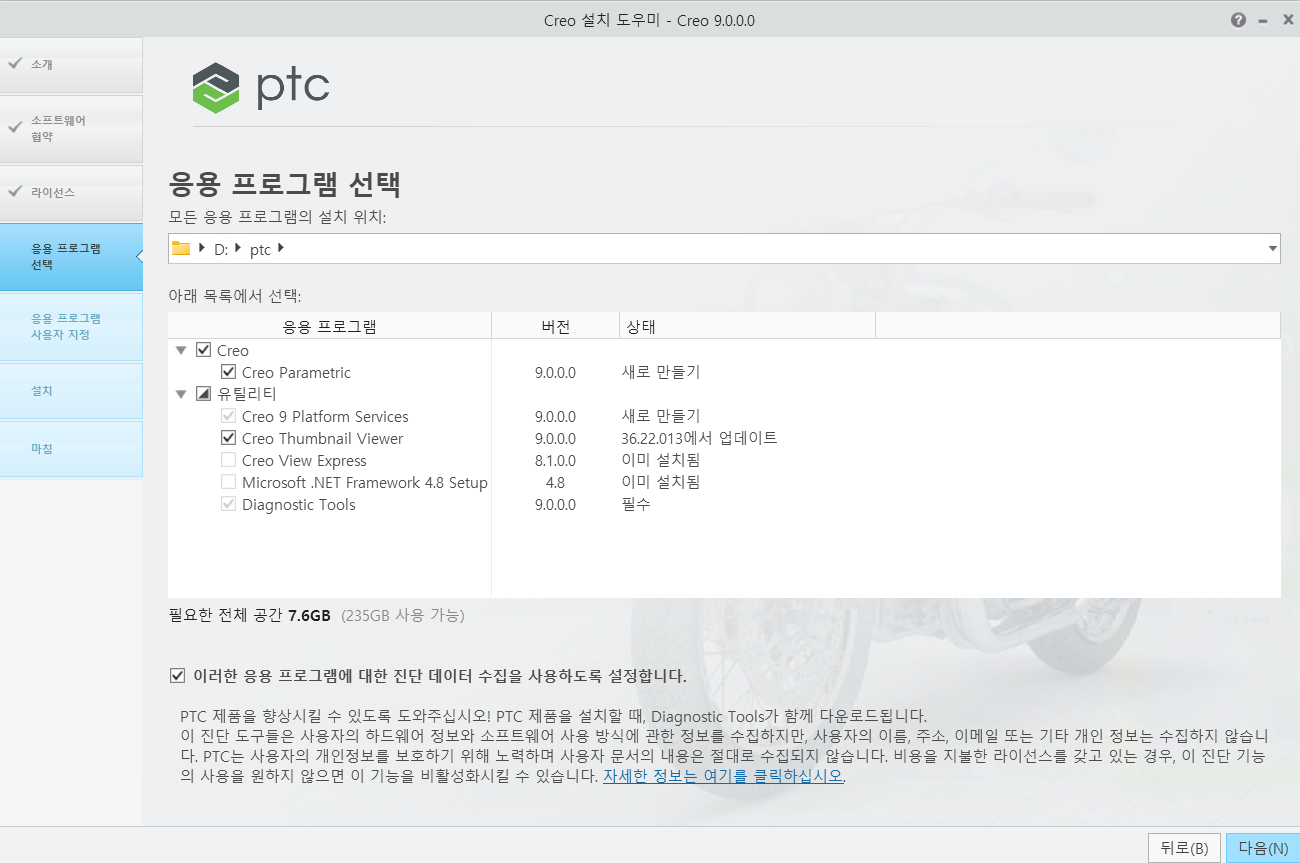Click the 8.1.0.0 version value
The width and height of the screenshot is (1300, 863).
[x=555, y=461]
